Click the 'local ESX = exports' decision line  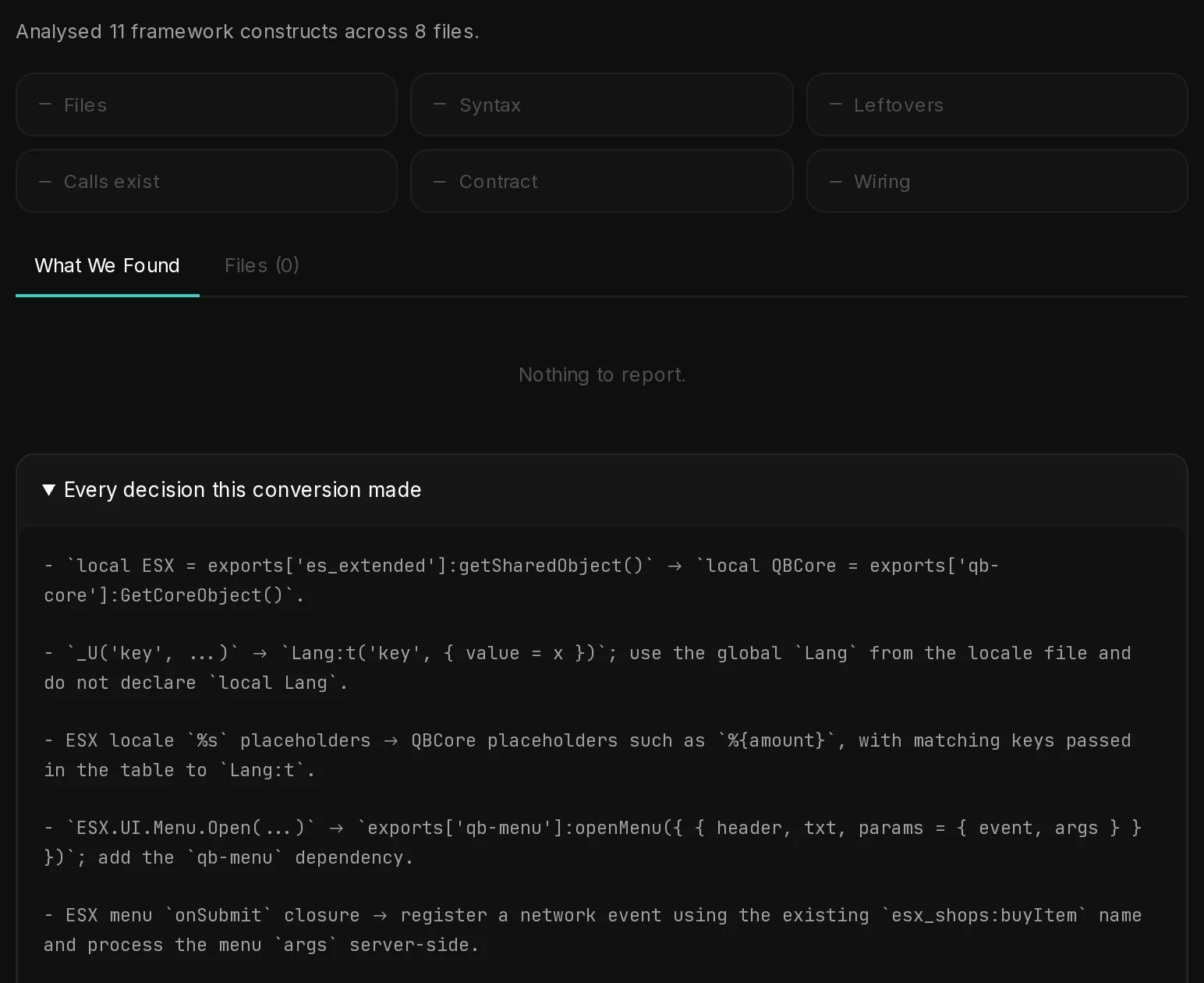pyautogui.click(x=521, y=580)
